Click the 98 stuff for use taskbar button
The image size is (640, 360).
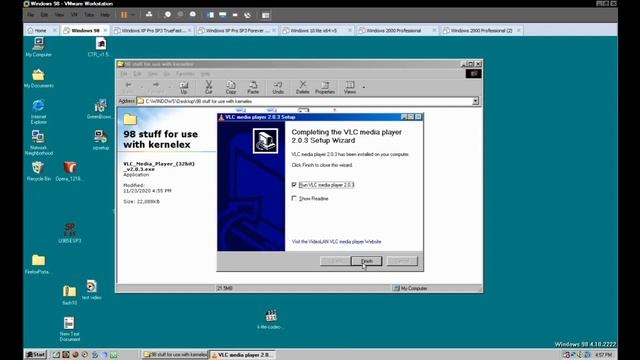tap(175, 355)
